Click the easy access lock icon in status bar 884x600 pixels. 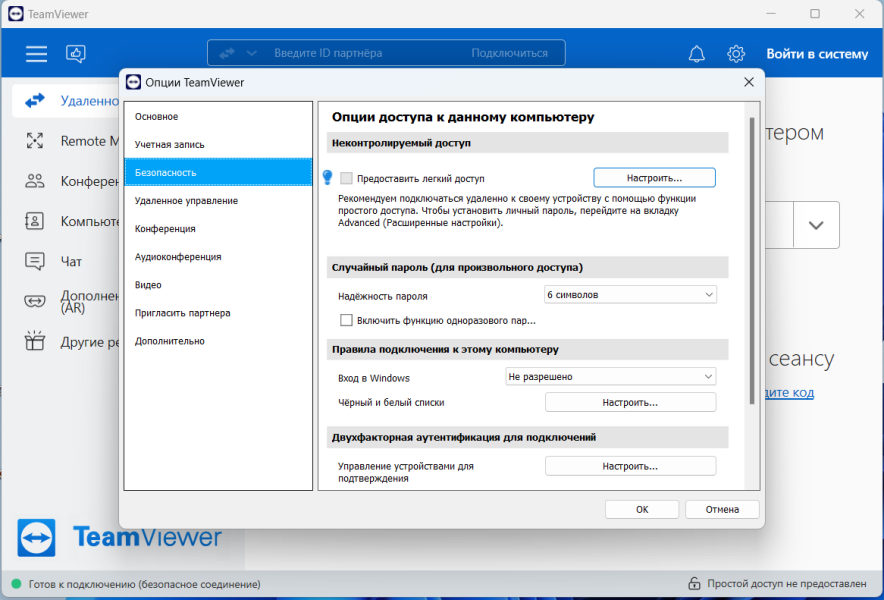click(x=695, y=584)
